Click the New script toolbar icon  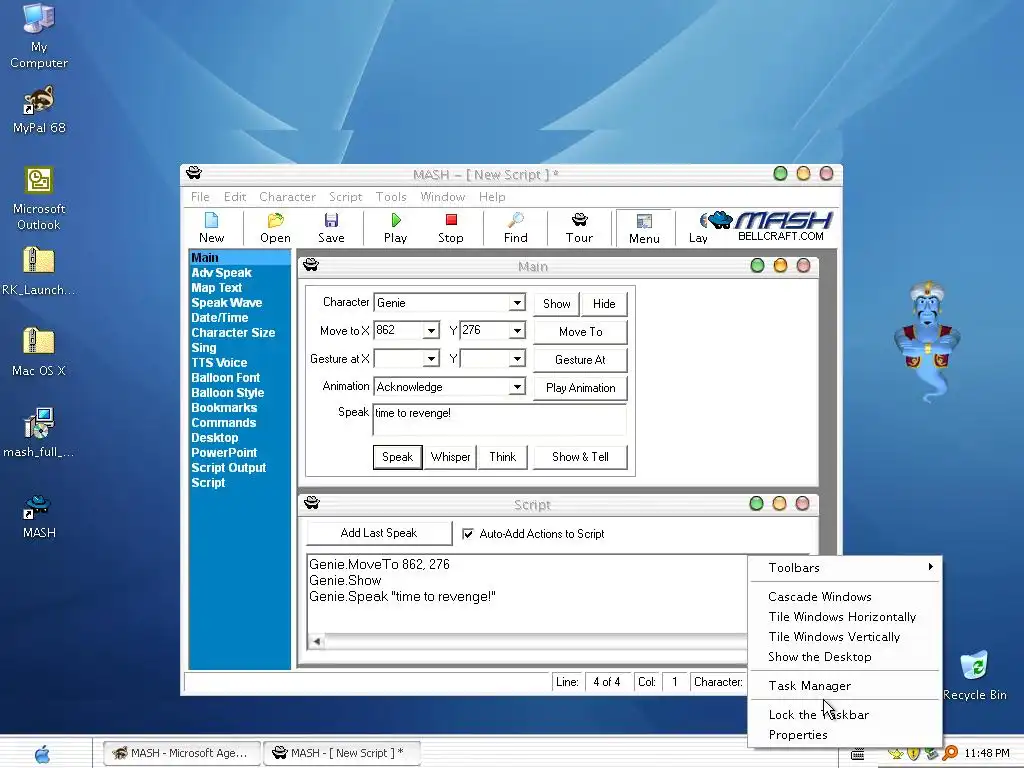pyautogui.click(x=212, y=228)
